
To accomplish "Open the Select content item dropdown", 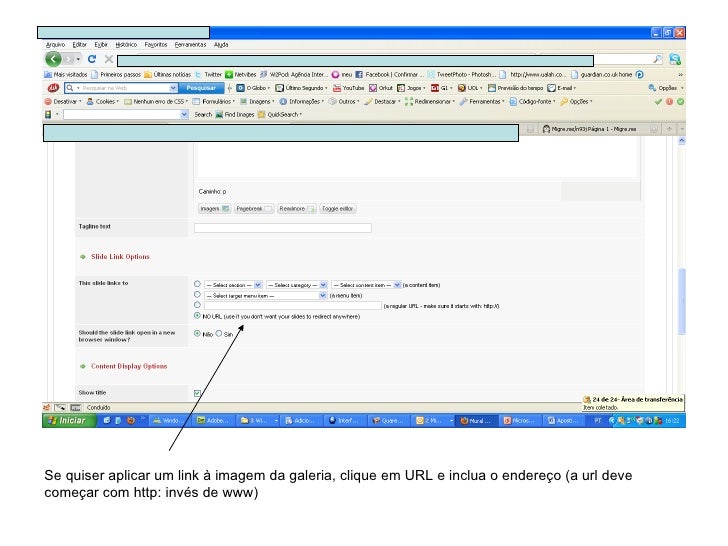I will pos(366,285).
